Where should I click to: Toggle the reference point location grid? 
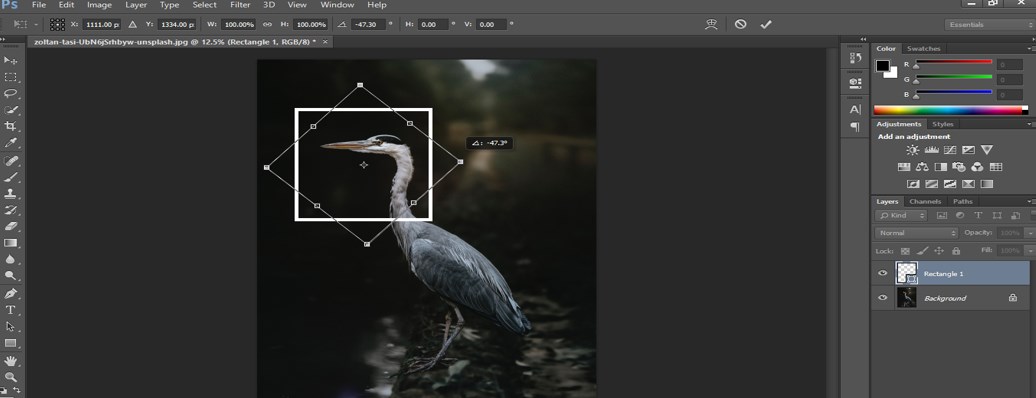(57, 24)
